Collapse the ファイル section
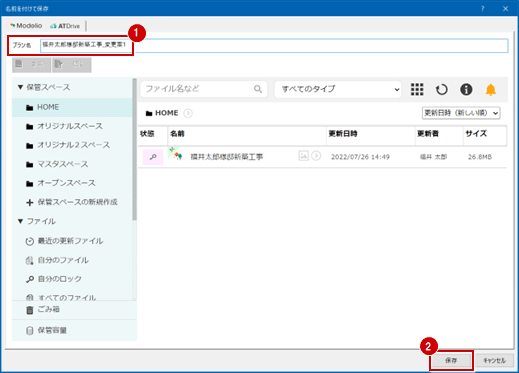This screenshot has height=373, width=519. (21, 221)
